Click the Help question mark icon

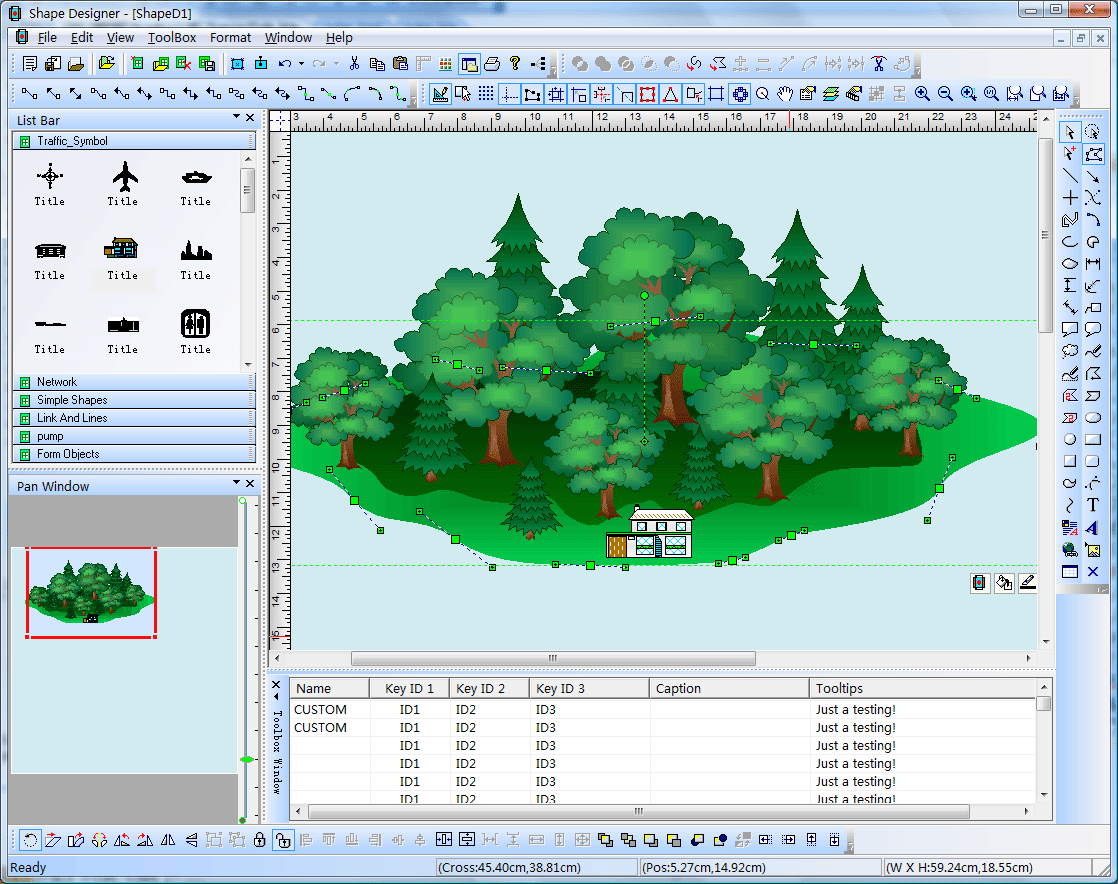(x=516, y=63)
